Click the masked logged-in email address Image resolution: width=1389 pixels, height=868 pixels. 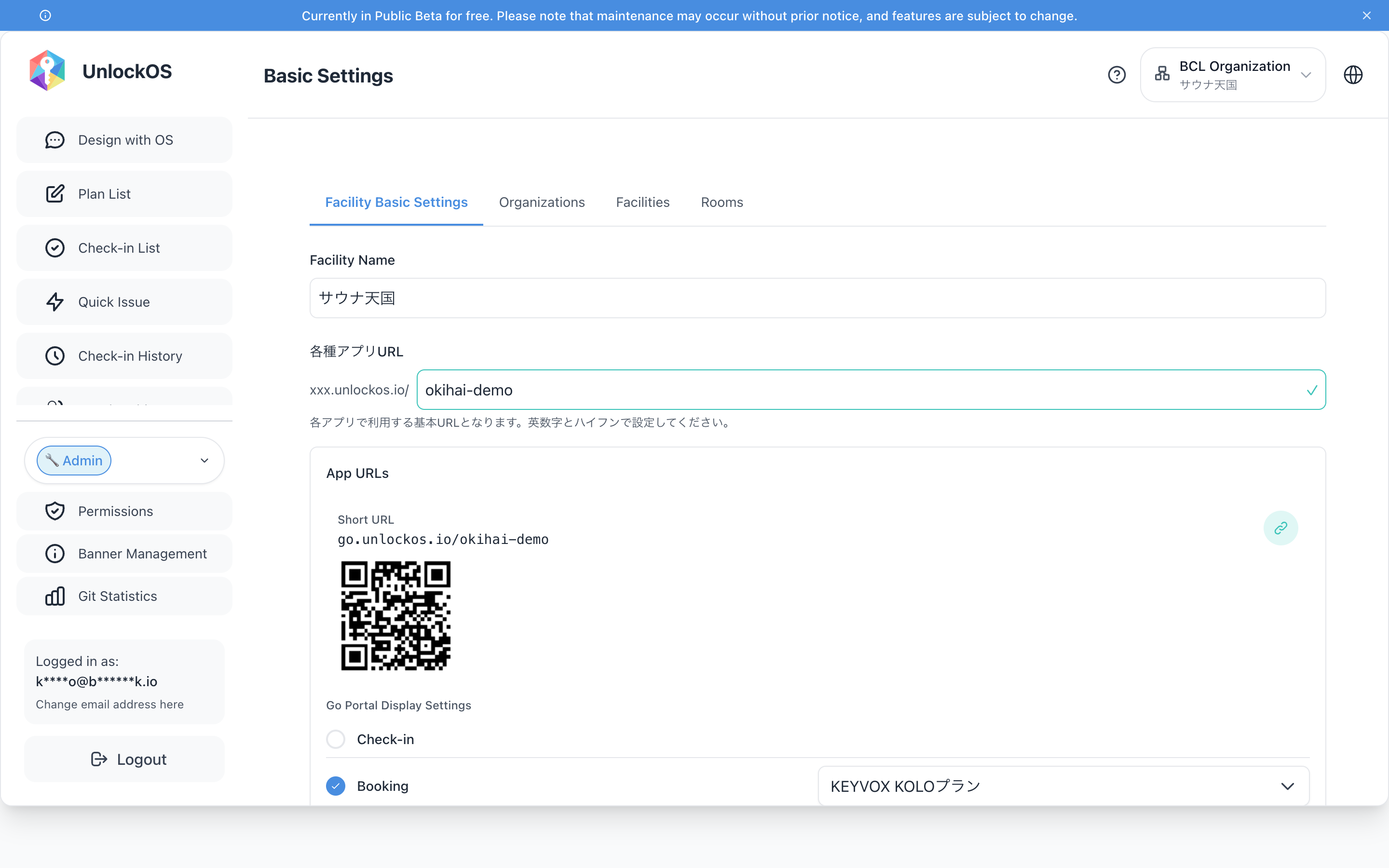click(x=96, y=681)
